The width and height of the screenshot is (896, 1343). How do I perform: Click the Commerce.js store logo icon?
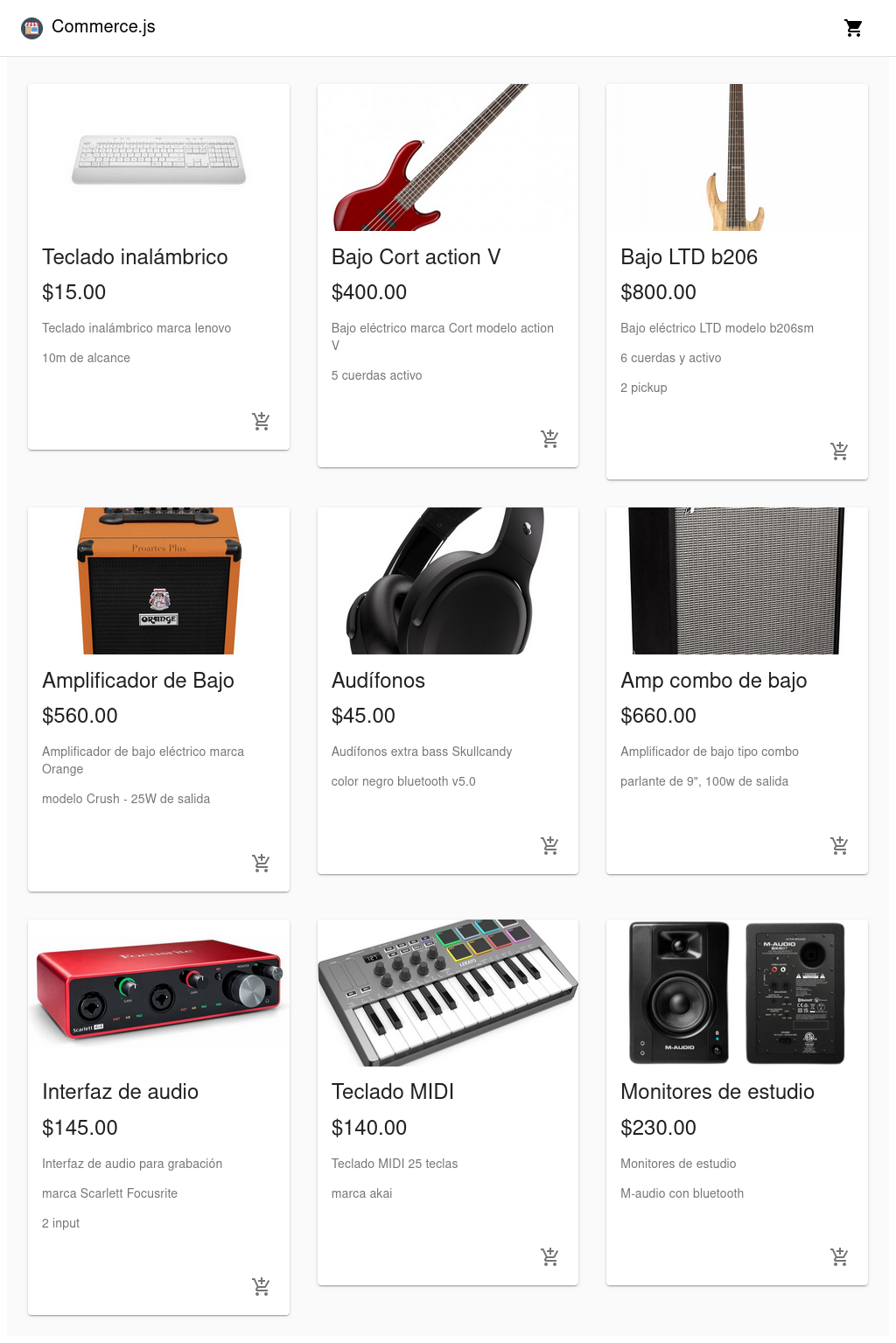point(32,28)
